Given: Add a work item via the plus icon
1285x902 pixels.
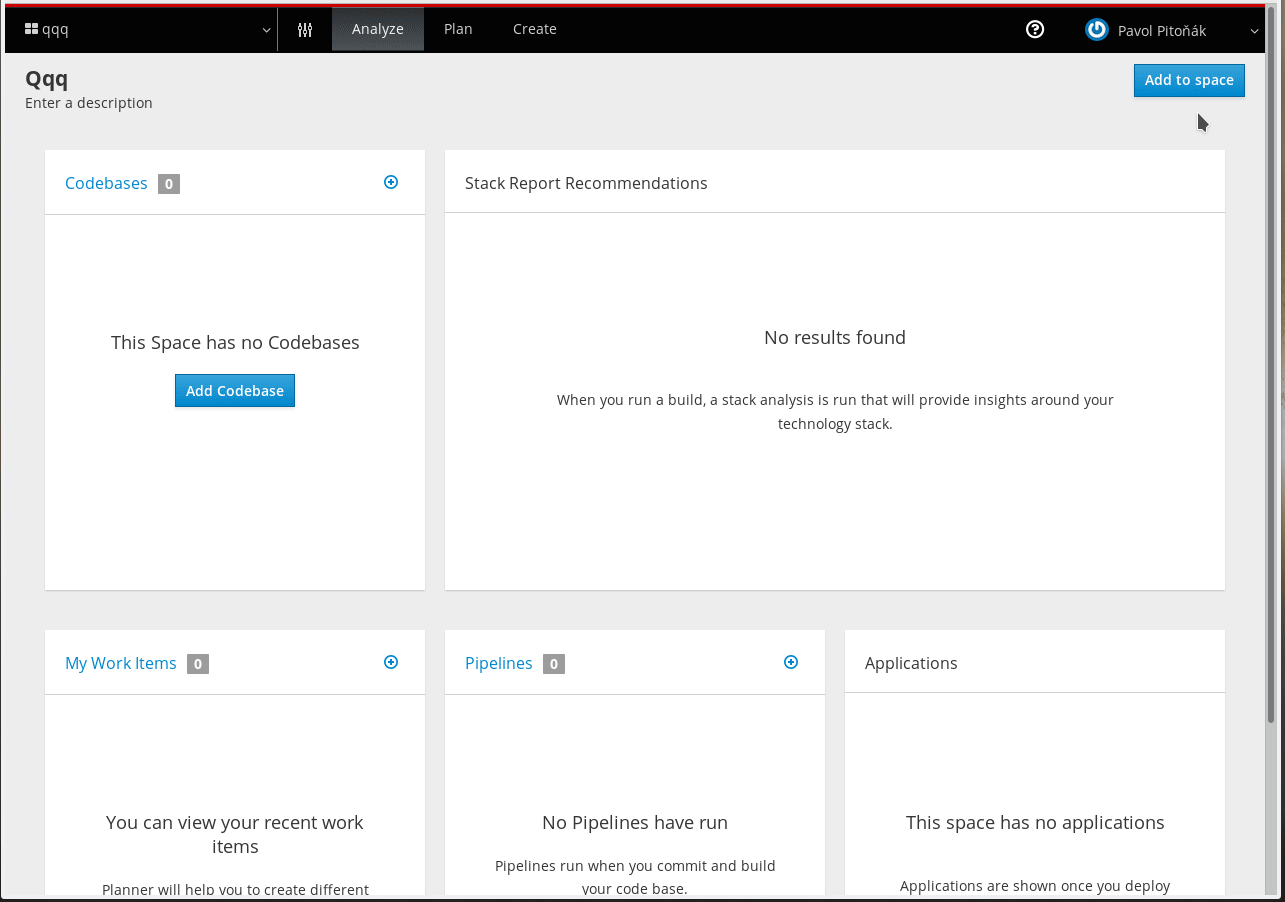Looking at the screenshot, I should (391, 662).
